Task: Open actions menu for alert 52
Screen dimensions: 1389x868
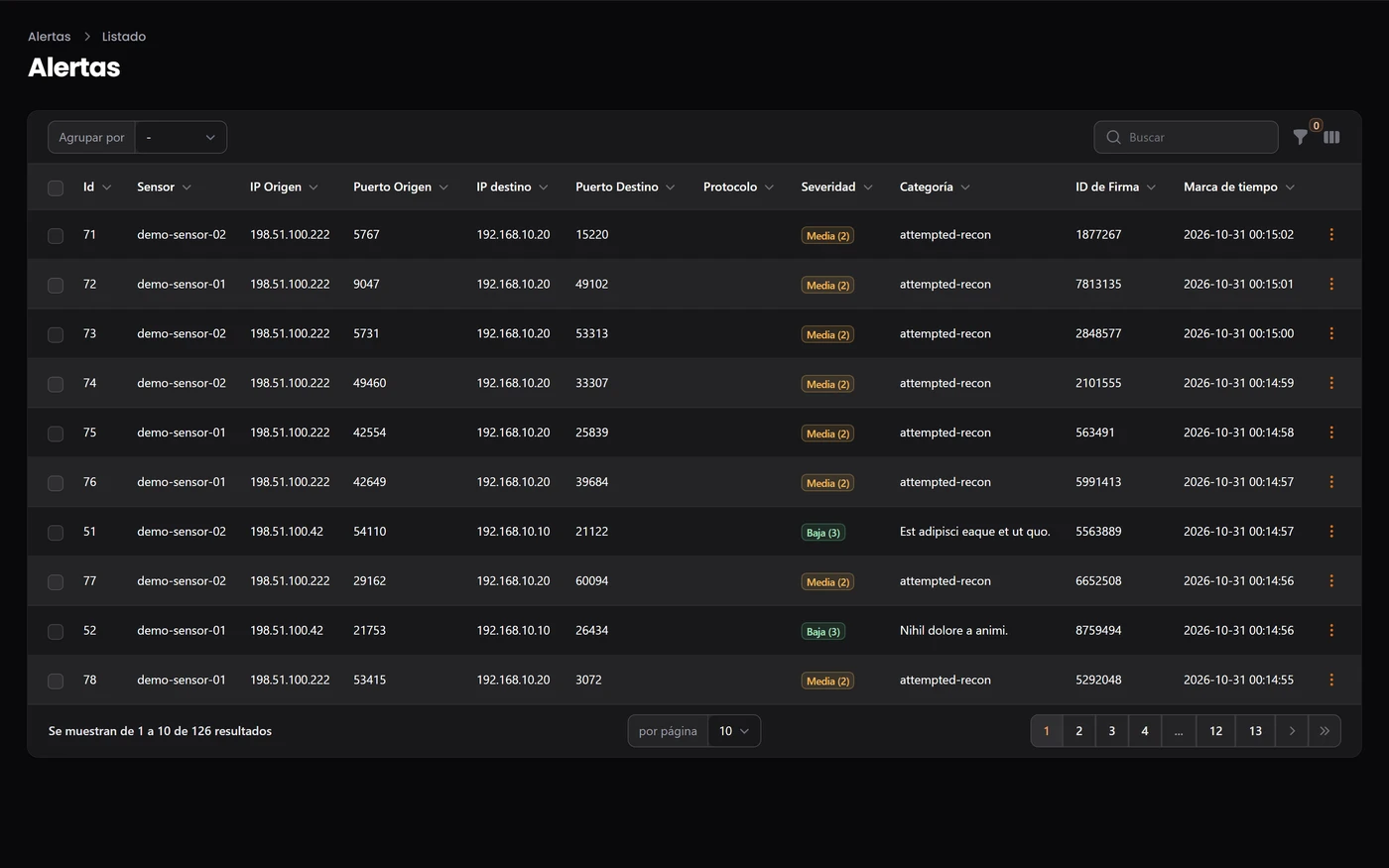Action: [1331, 632]
